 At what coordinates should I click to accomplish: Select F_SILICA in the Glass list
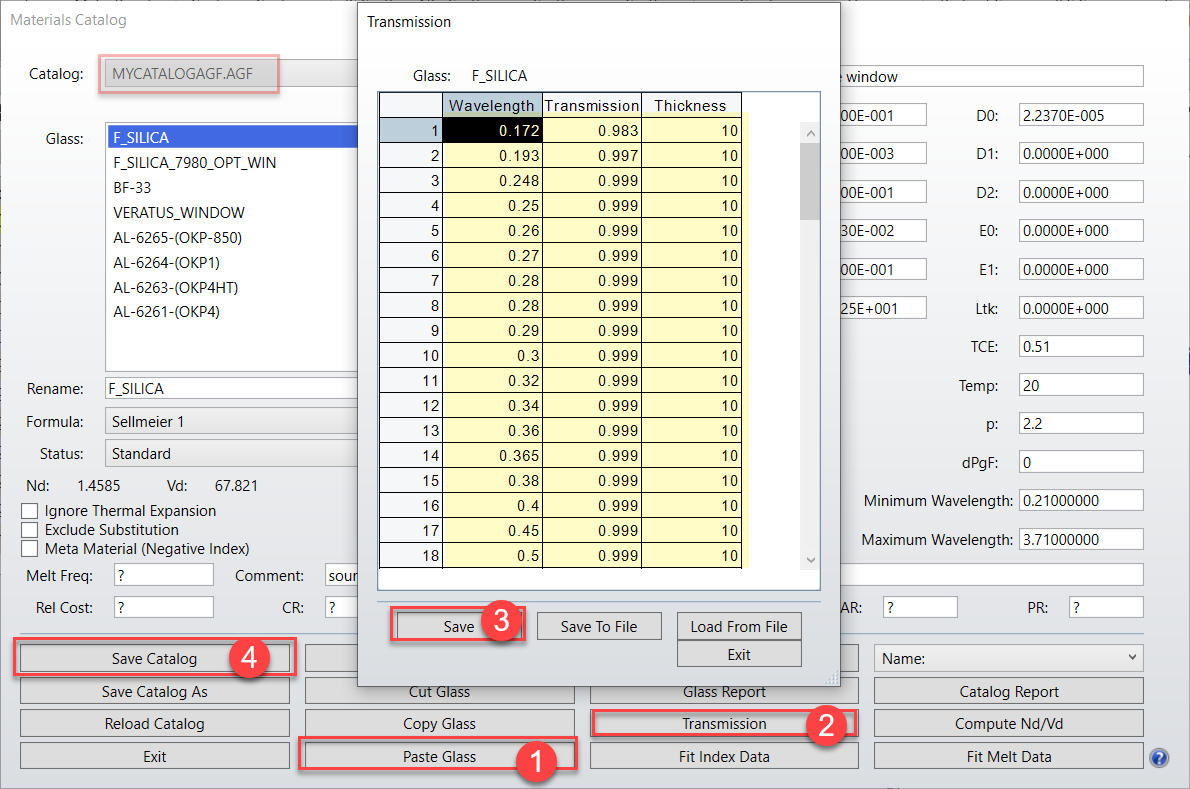[232, 137]
